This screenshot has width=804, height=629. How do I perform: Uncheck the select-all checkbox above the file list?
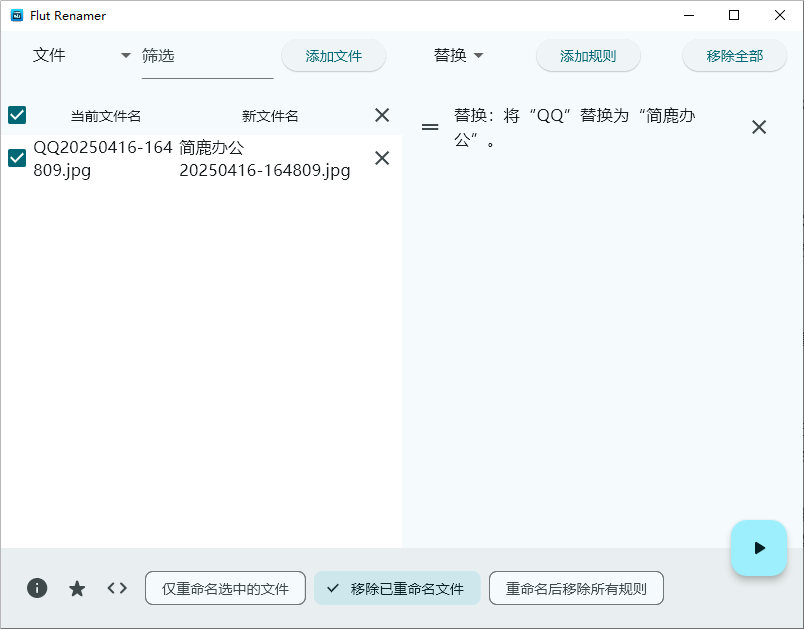point(16,115)
